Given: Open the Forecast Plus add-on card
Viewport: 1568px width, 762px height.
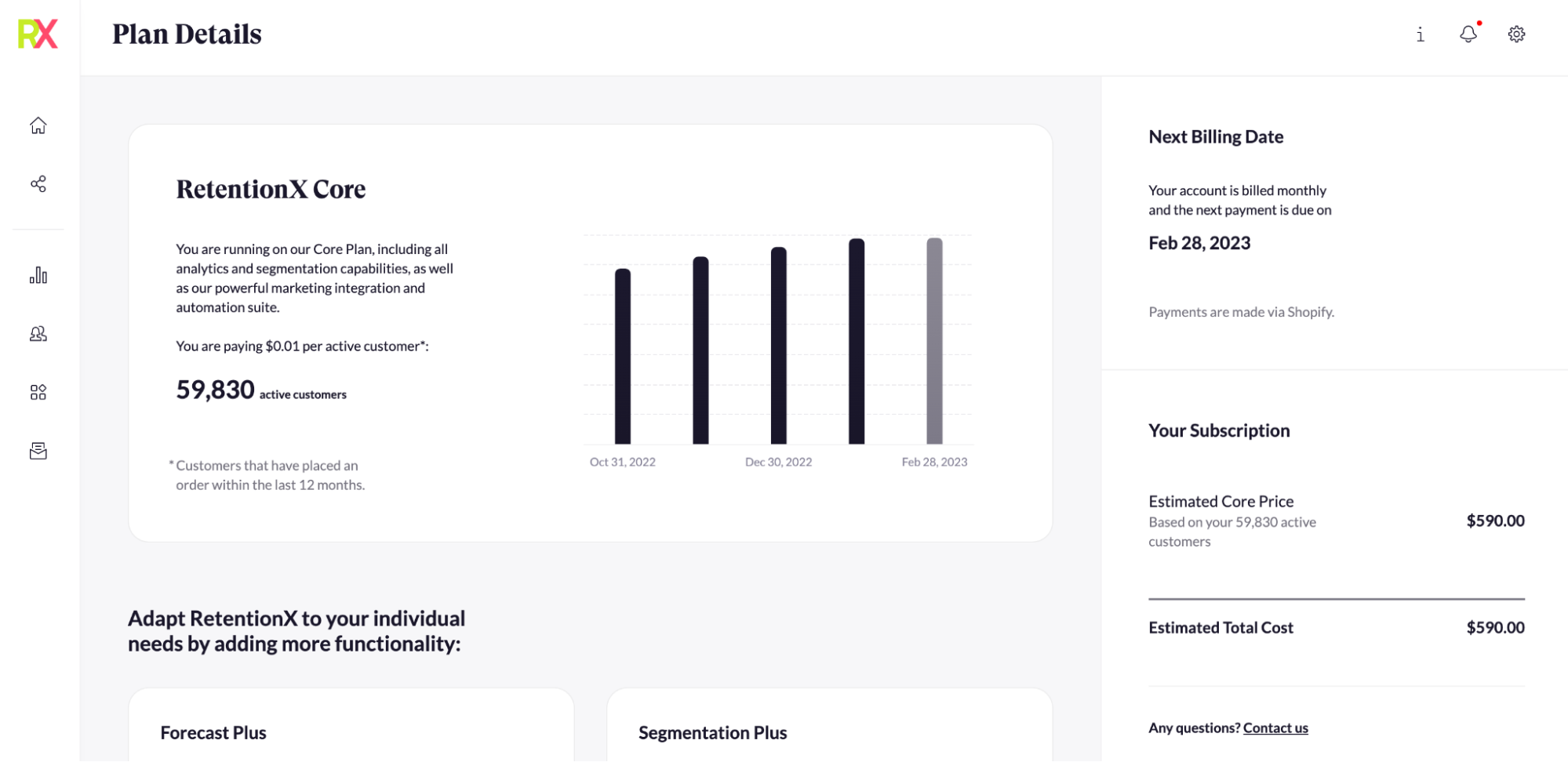Looking at the screenshot, I should pos(351,731).
